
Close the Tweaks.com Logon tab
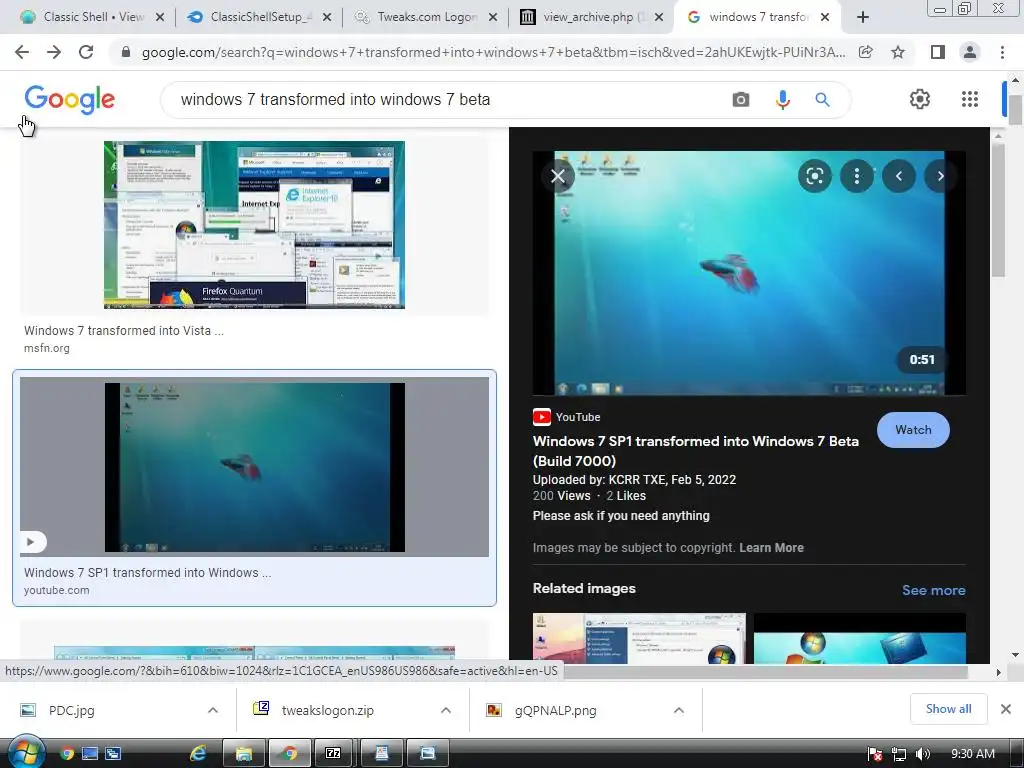pyautogui.click(x=493, y=17)
